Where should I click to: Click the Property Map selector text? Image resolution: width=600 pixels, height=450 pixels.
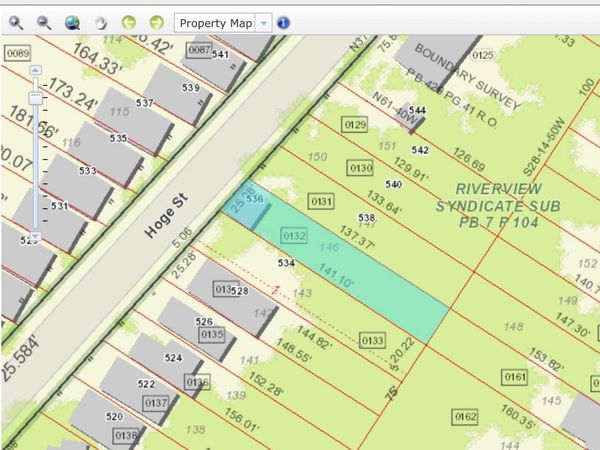(215, 22)
